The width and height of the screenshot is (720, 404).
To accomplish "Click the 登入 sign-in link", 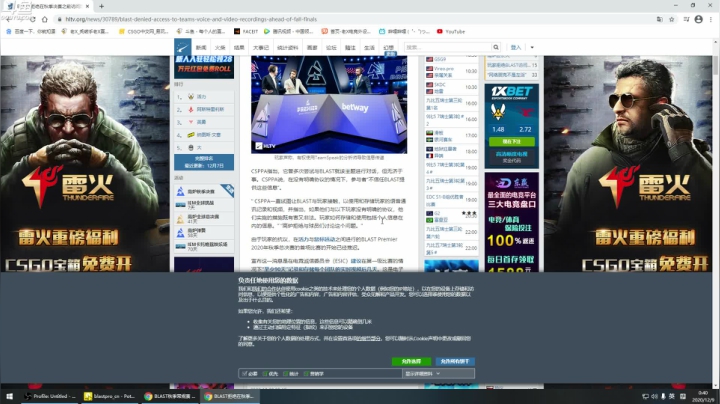I will tap(516, 47).
